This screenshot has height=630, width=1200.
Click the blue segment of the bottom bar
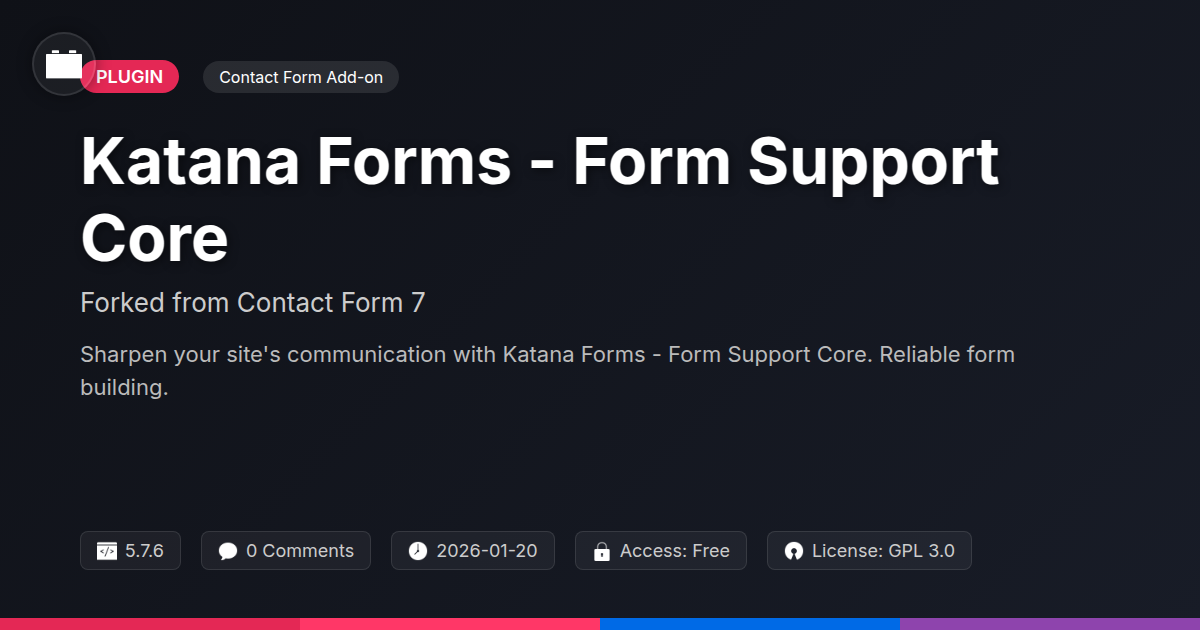click(x=750, y=623)
